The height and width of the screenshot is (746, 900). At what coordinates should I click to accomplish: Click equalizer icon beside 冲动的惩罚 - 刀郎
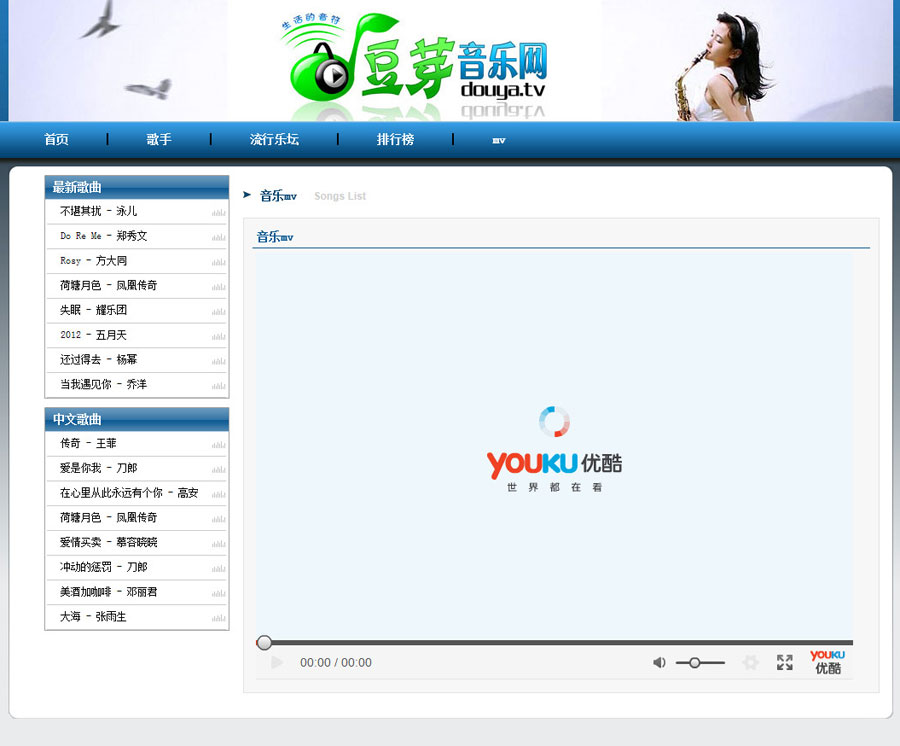pos(219,568)
